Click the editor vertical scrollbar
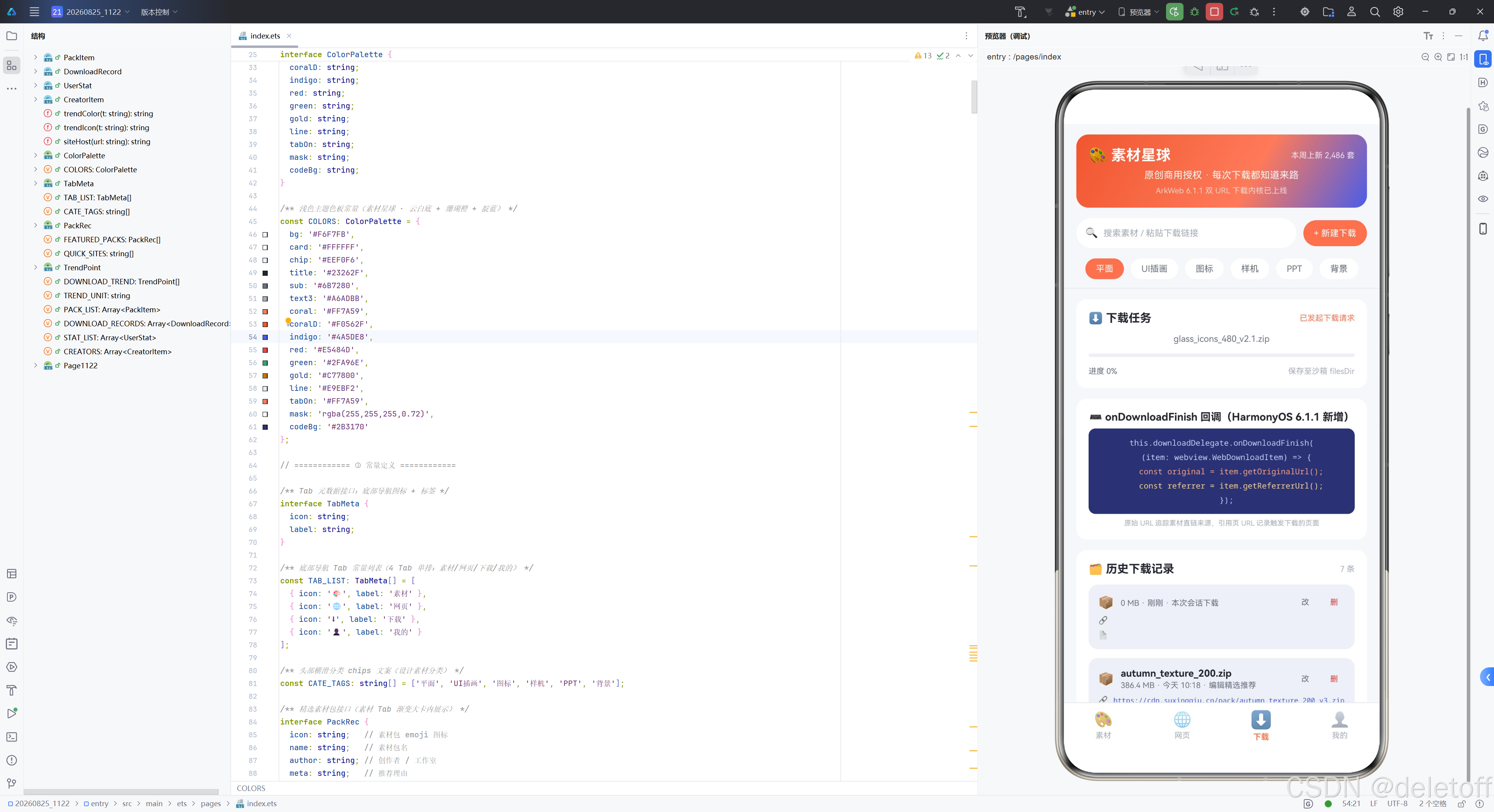1494x812 pixels. (974, 97)
